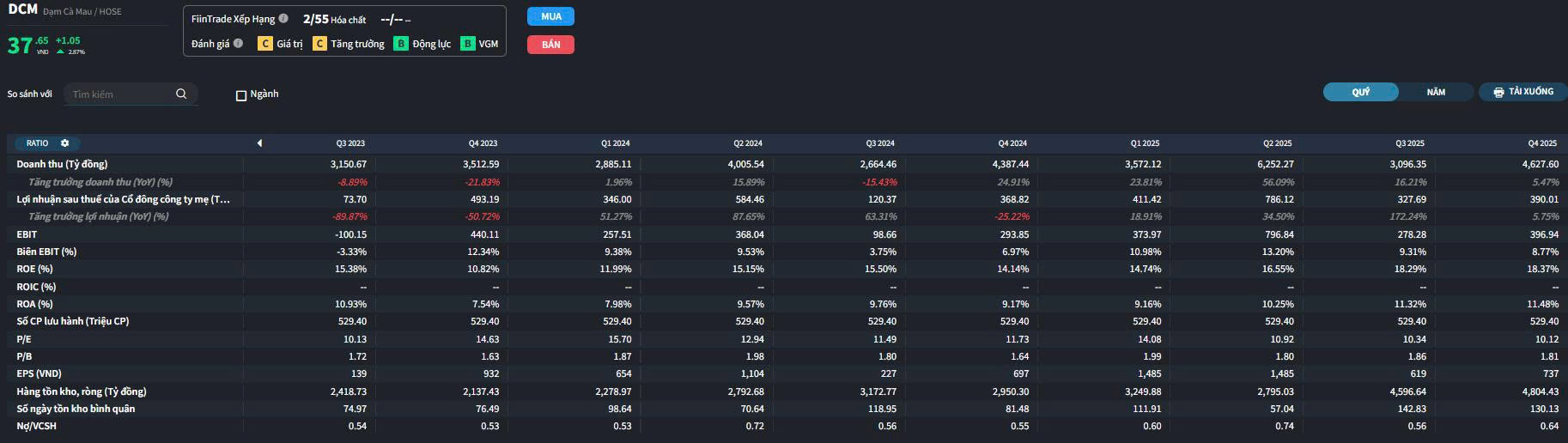Switch to the QUÝ quarterly view
This screenshot has width=1568, height=443.
pos(1360,92)
